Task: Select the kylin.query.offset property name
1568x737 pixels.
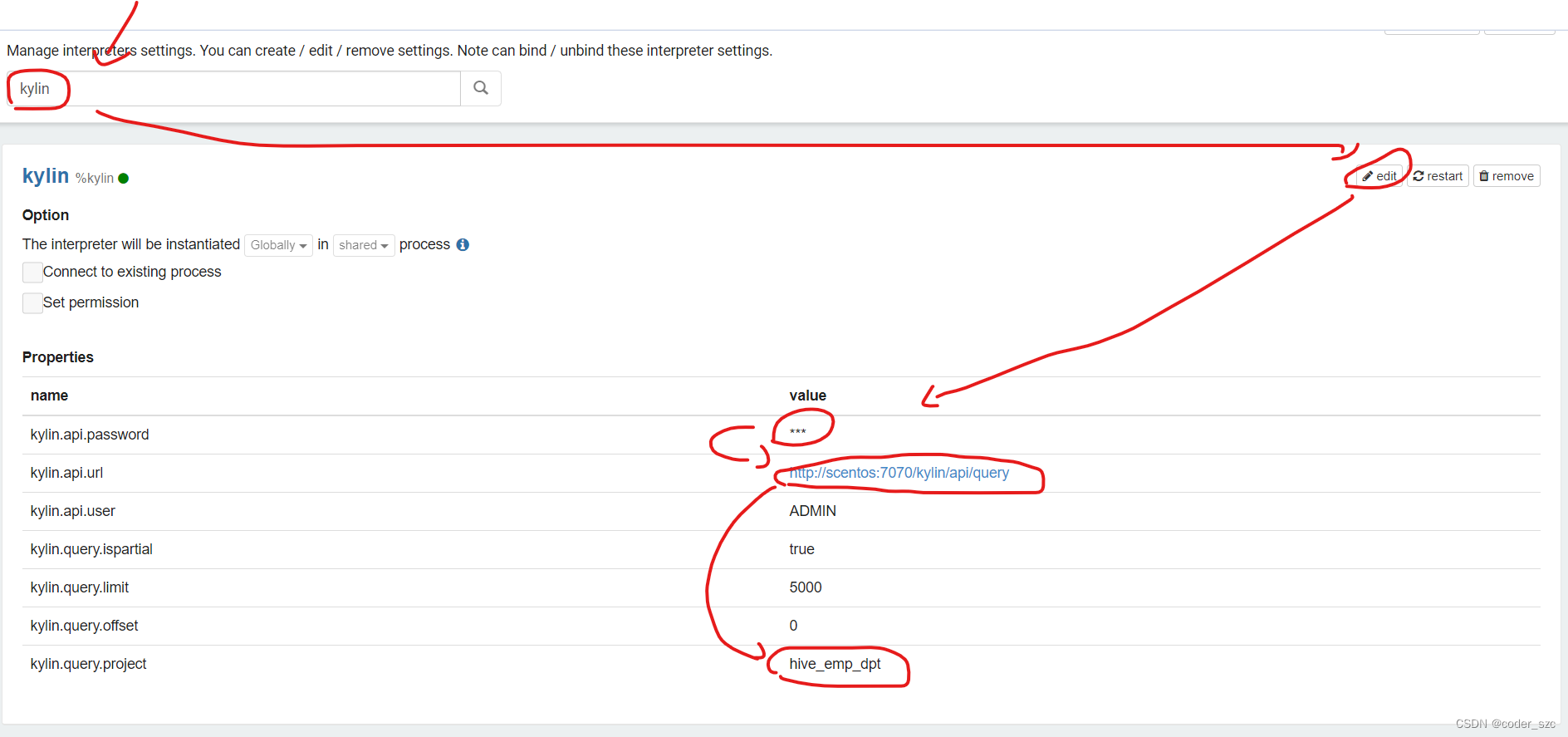Action: coord(85,626)
